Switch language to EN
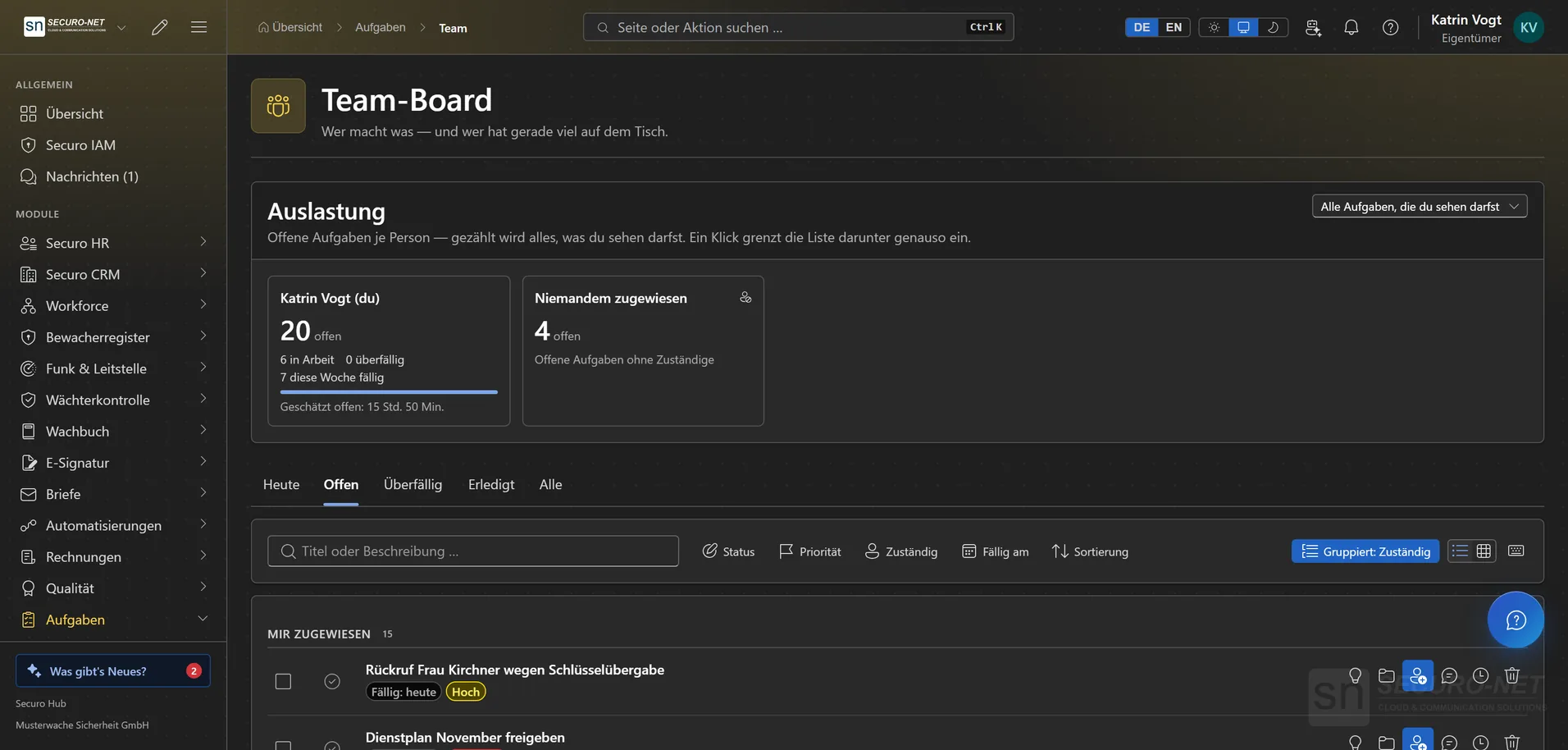The image size is (1568, 750). coord(1174,27)
